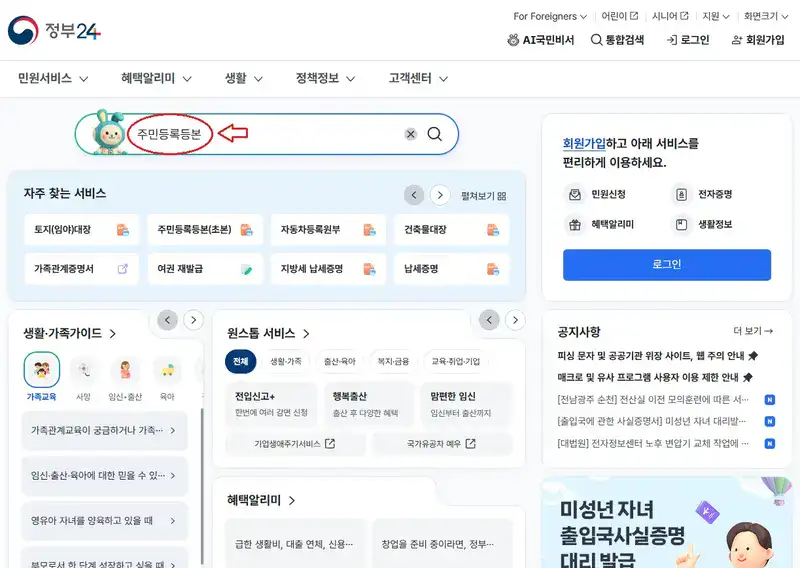800x568 pixels.
Task: Open the 어린이 external site link
Action: [619, 16]
